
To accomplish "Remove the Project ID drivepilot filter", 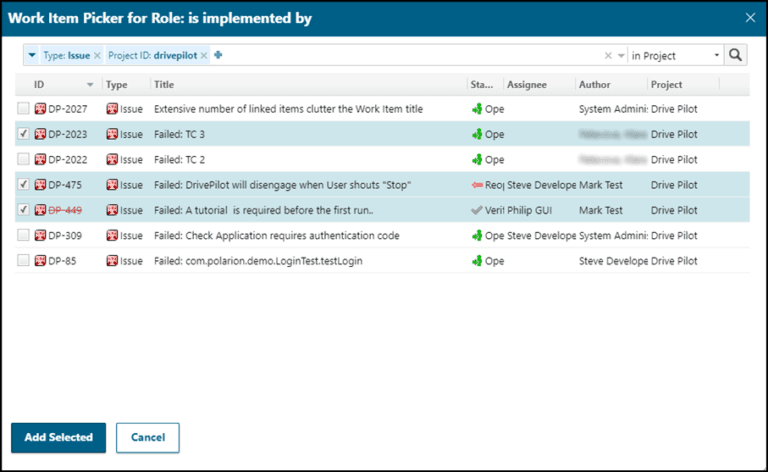I will pyautogui.click(x=204, y=55).
